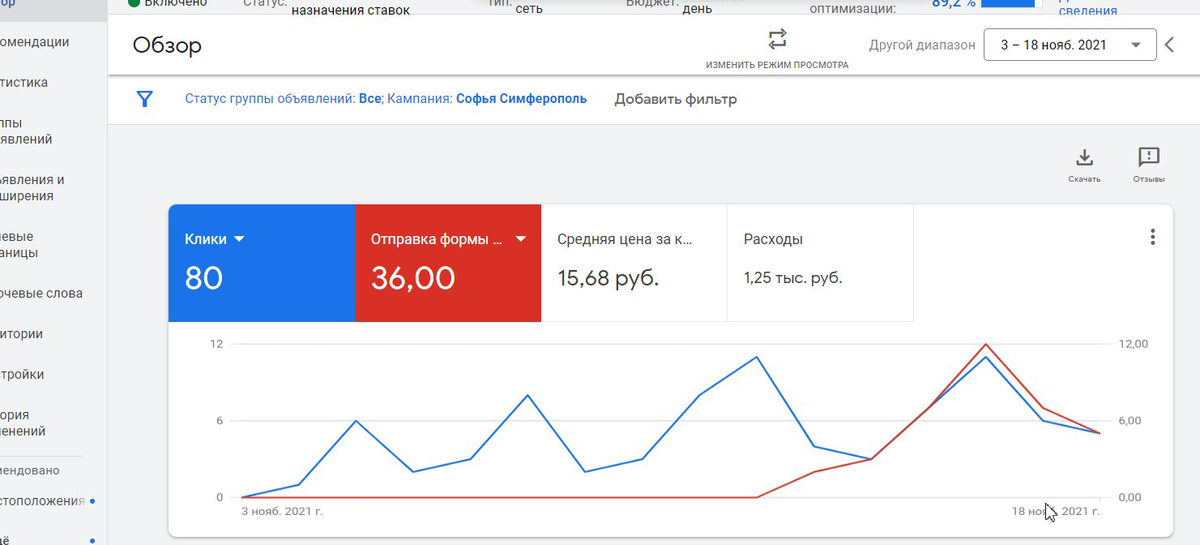1200x545 pixels.
Task: Click the collapse arrow beside date range
Action: tap(1171, 44)
